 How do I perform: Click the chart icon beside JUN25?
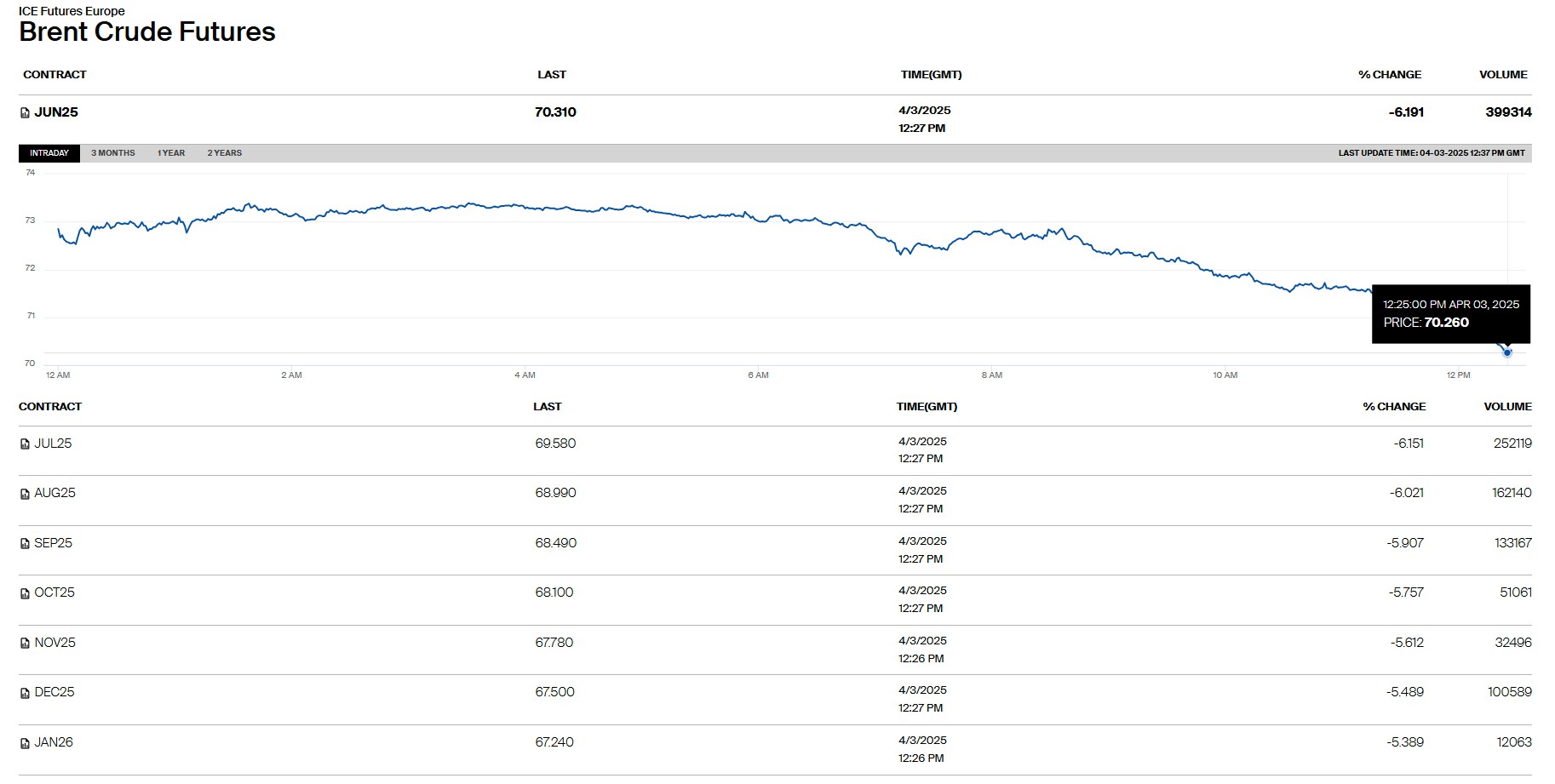tap(25, 113)
